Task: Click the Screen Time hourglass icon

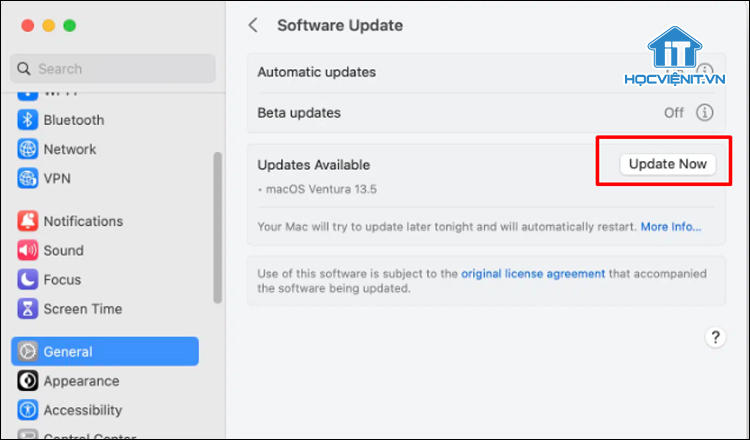Action: point(28,309)
